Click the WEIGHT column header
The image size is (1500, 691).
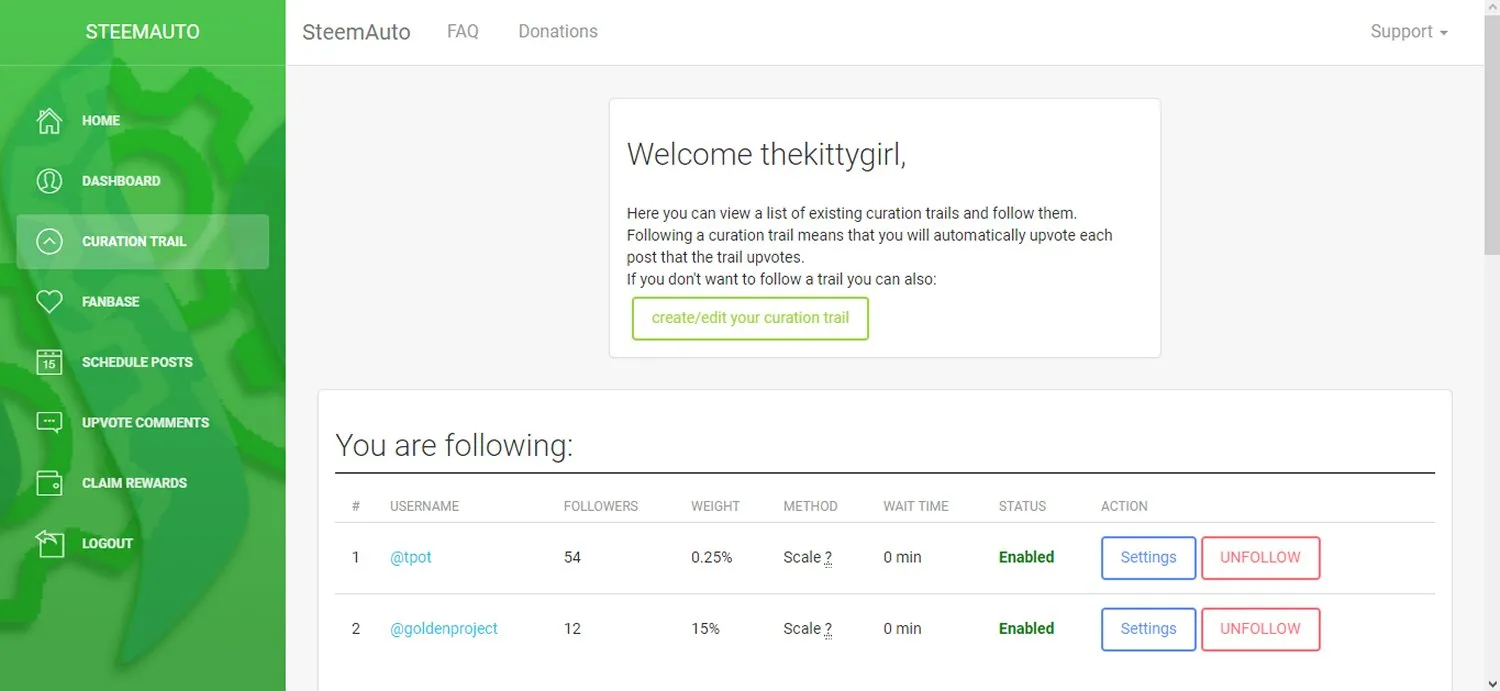[x=715, y=506]
